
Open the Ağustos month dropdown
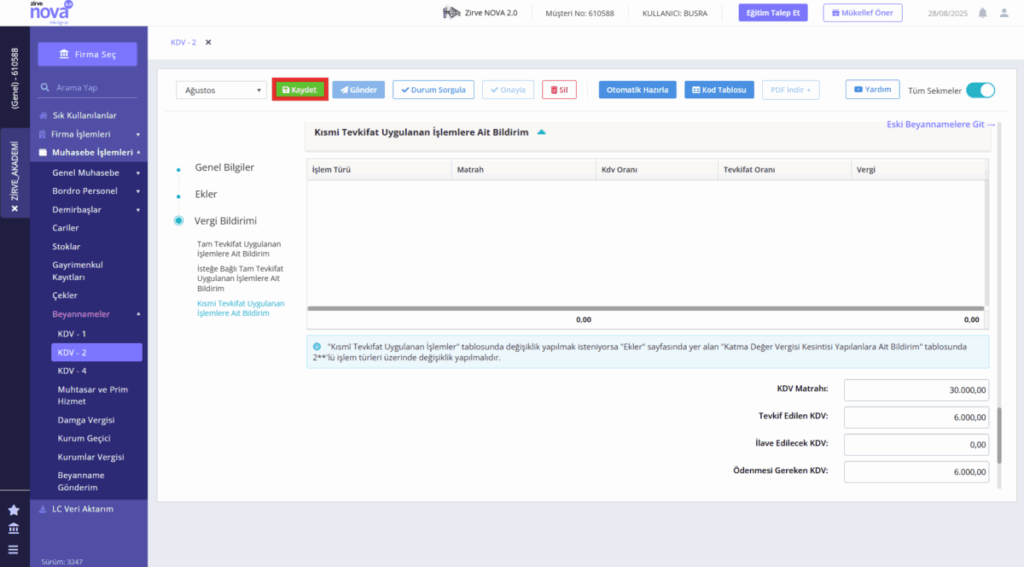tap(221, 90)
